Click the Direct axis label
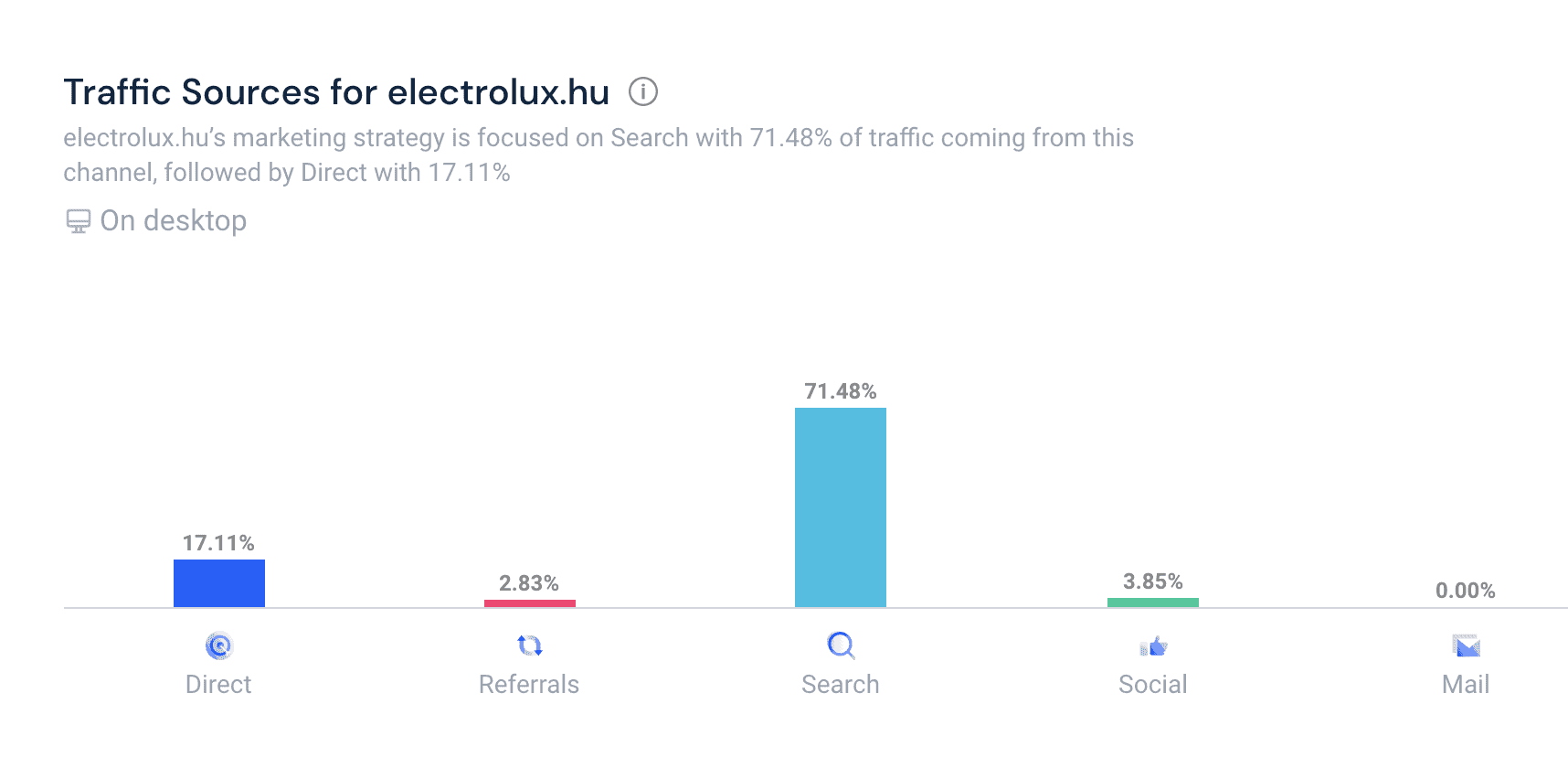Image resolution: width=1568 pixels, height=757 pixels. 218,685
